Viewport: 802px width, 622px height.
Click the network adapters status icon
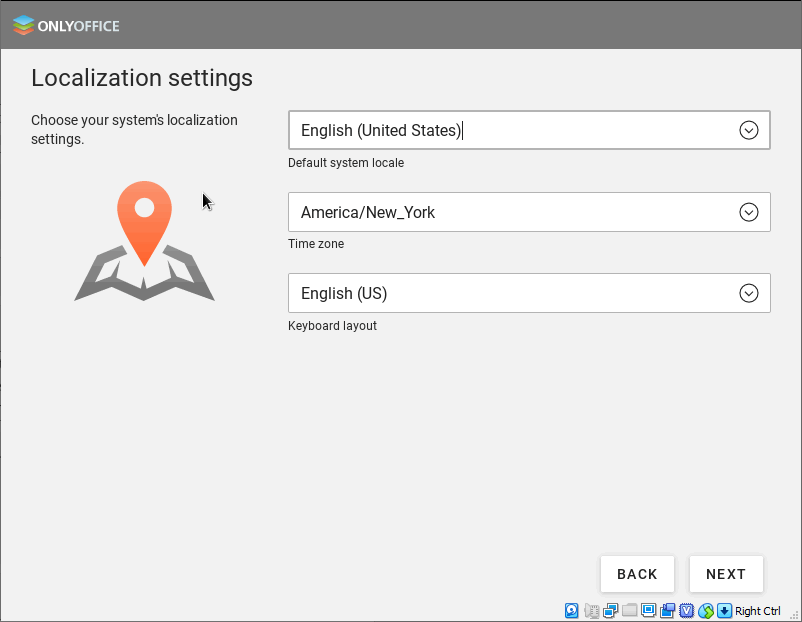point(610,611)
